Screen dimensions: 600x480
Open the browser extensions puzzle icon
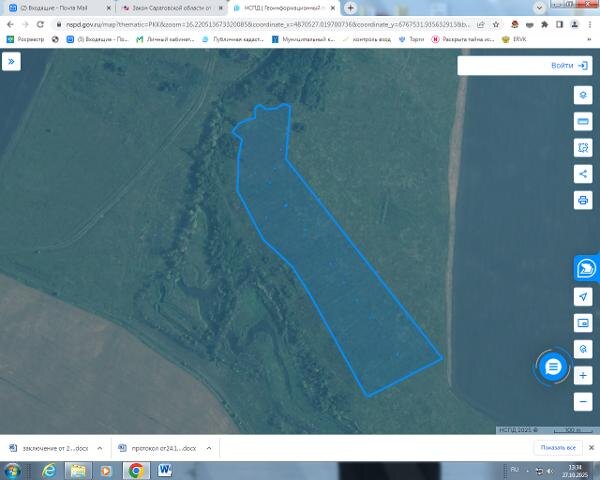tap(544, 24)
